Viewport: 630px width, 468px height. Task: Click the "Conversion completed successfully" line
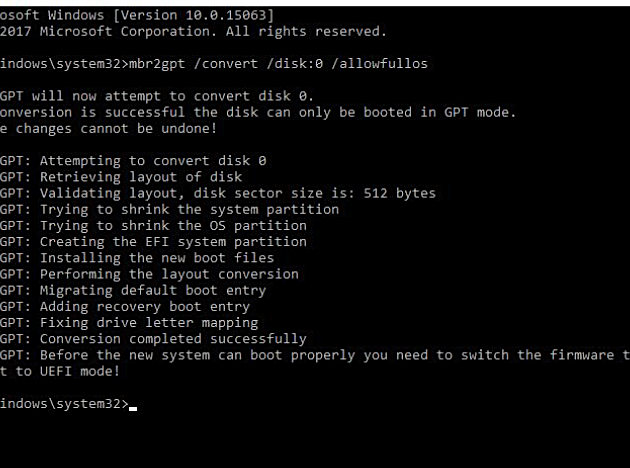(173, 339)
